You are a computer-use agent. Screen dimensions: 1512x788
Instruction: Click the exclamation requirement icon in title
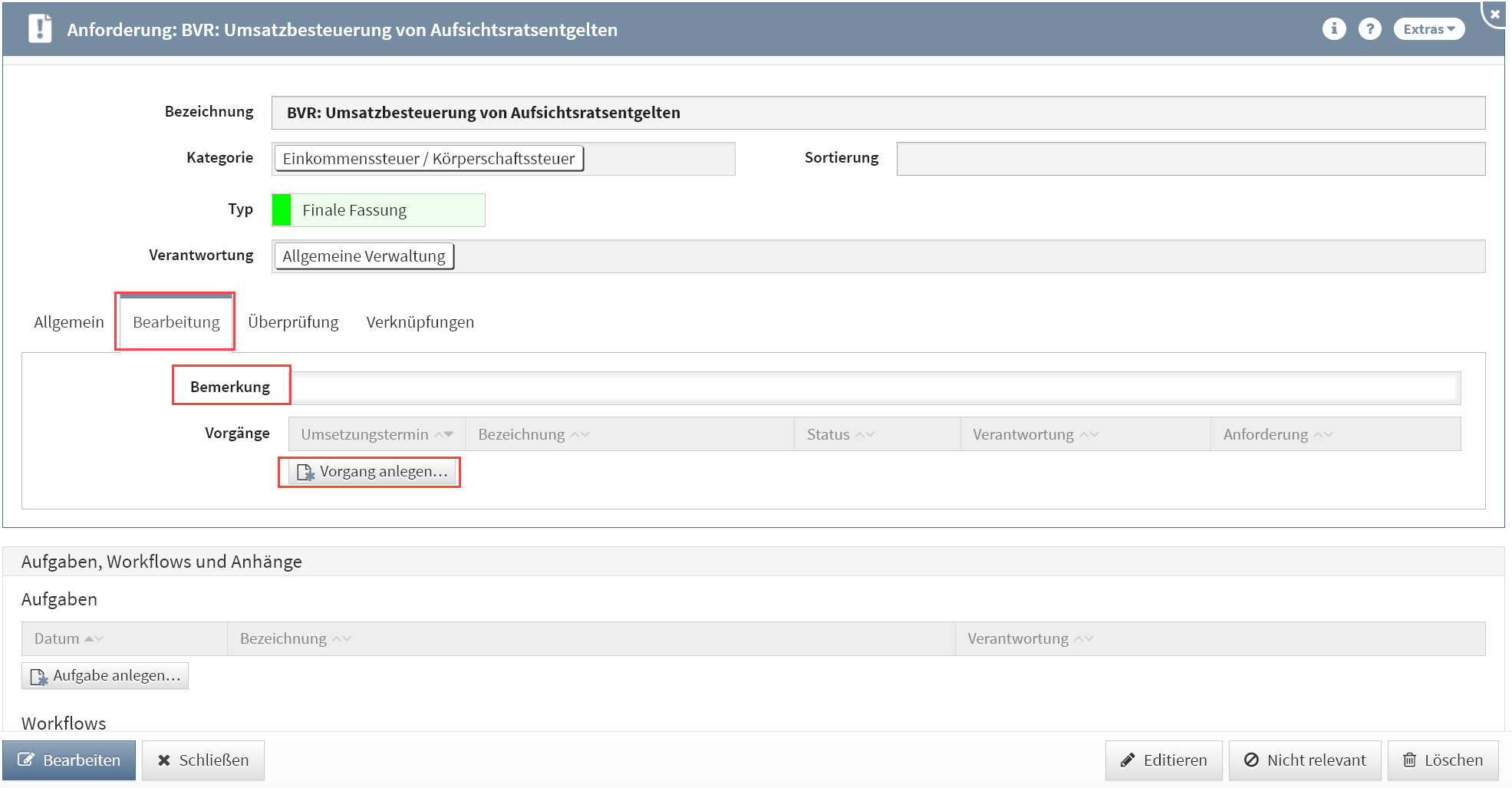click(x=40, y=29)
